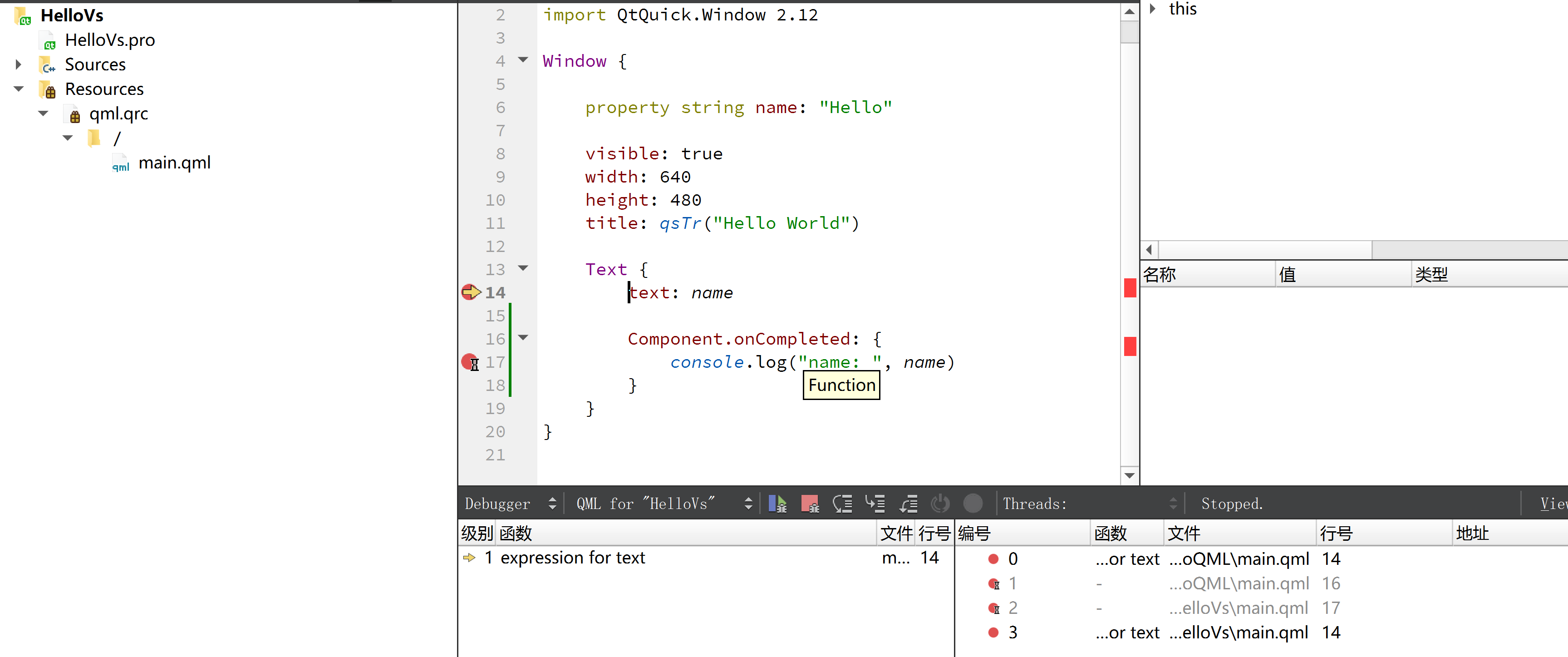Toggle breakpoint 0 in breakpoints list
The height and width of the screenshot is (657, 1568).
993,558
